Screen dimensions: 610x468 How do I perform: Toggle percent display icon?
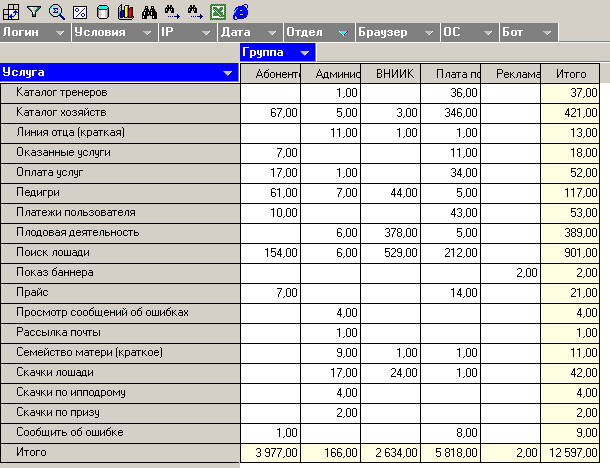[x=79, y=12]
